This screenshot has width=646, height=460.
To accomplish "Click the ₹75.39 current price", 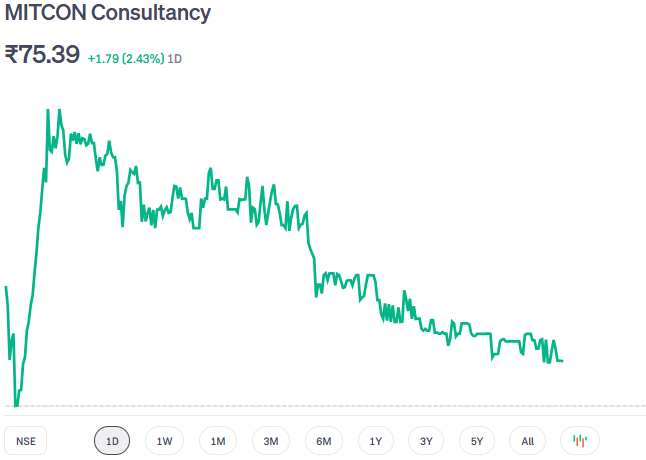I will click(x=42, y=55).
